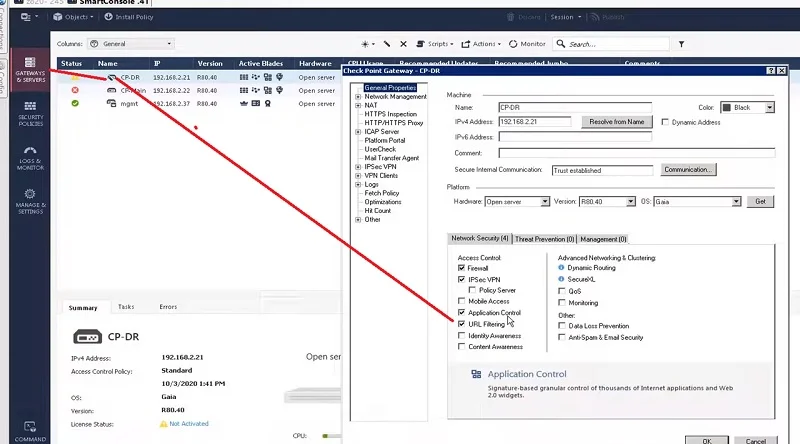Click the gateway Name field with CP-DR

[575, 107]
